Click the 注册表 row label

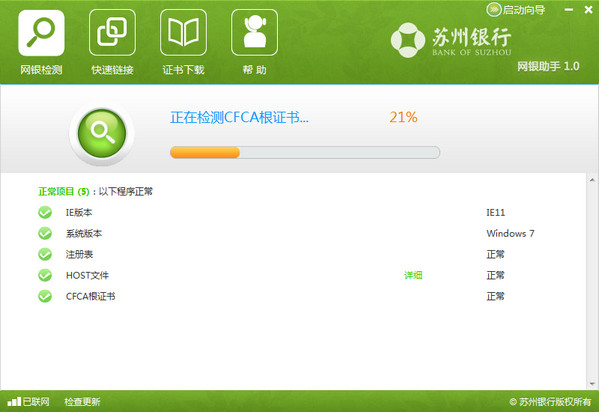[x=79, y=255]
